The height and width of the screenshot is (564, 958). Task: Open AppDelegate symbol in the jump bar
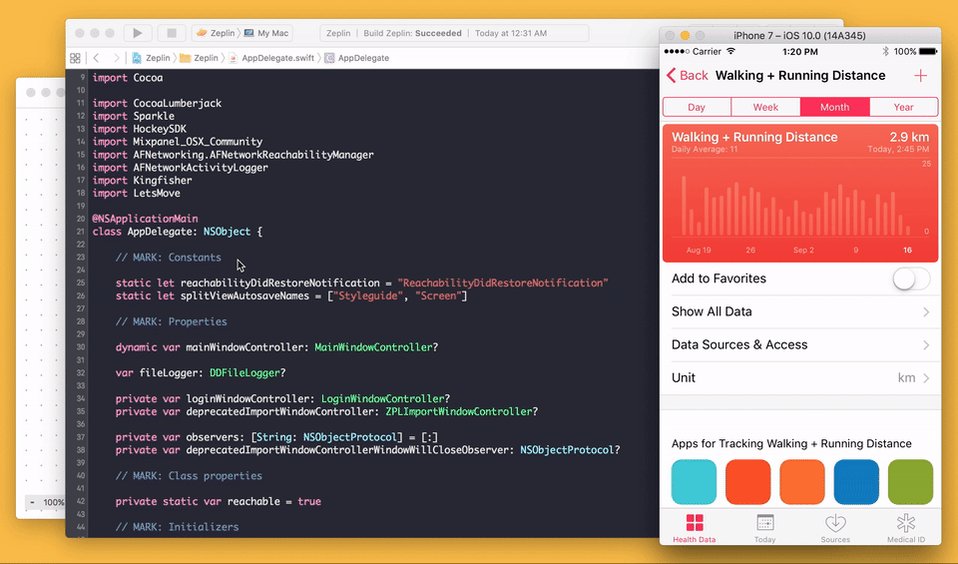coord(357,58)
